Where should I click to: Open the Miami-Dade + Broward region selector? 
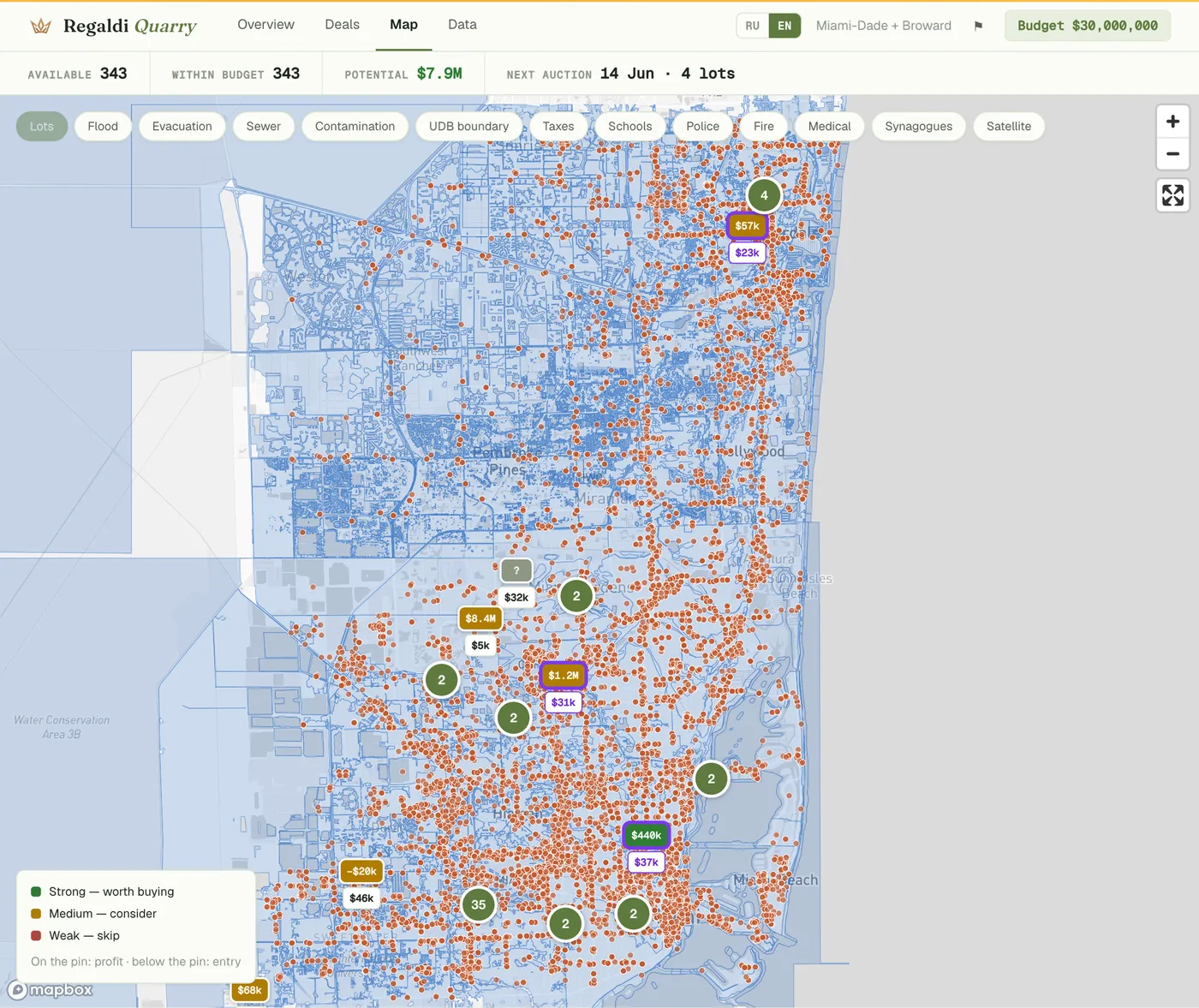884,26
